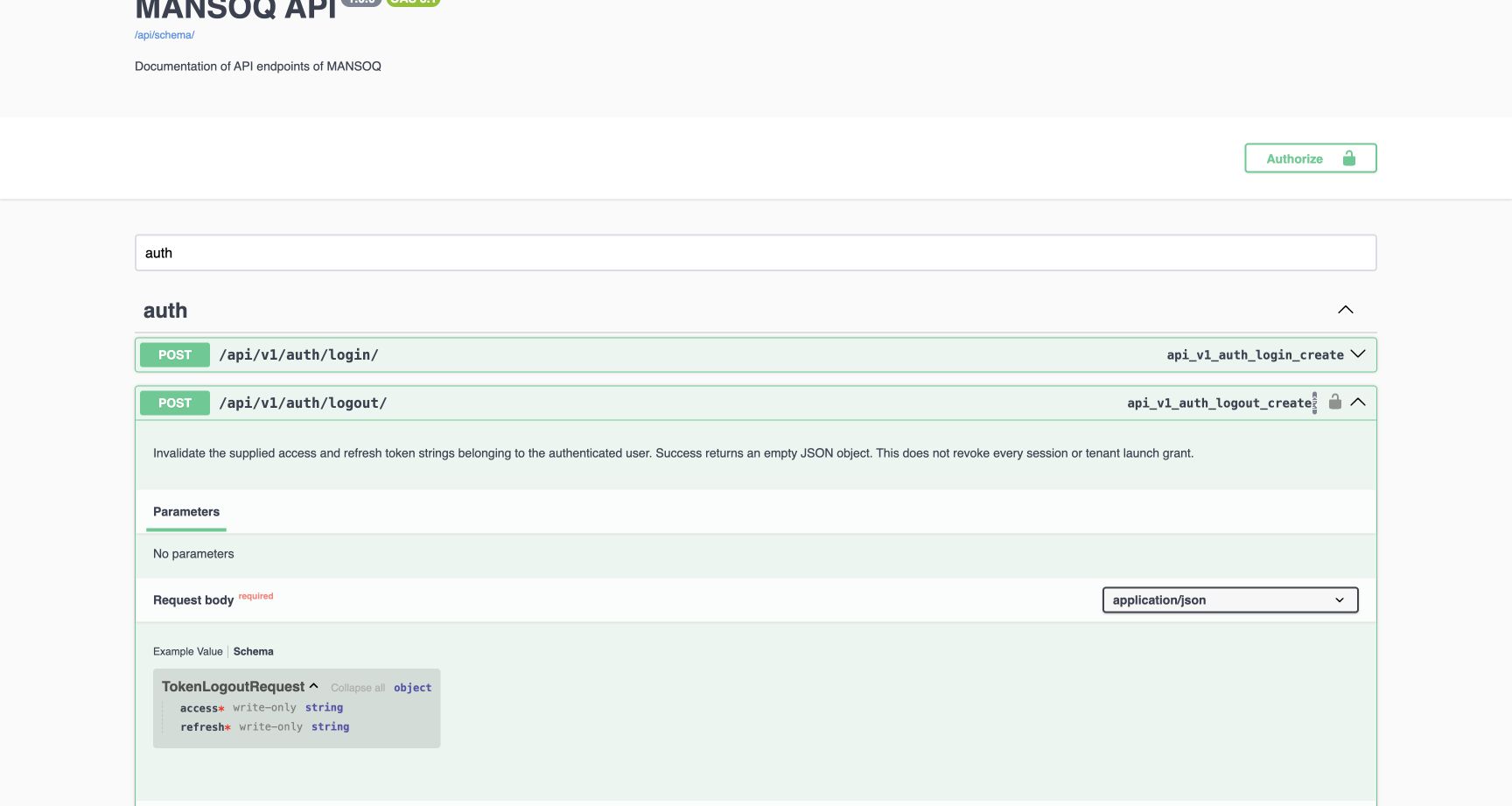The width and height of the screenshot is (1512, 806).
Task: Click the /api/v1/auth/logout/ path text
Action: 303,403
